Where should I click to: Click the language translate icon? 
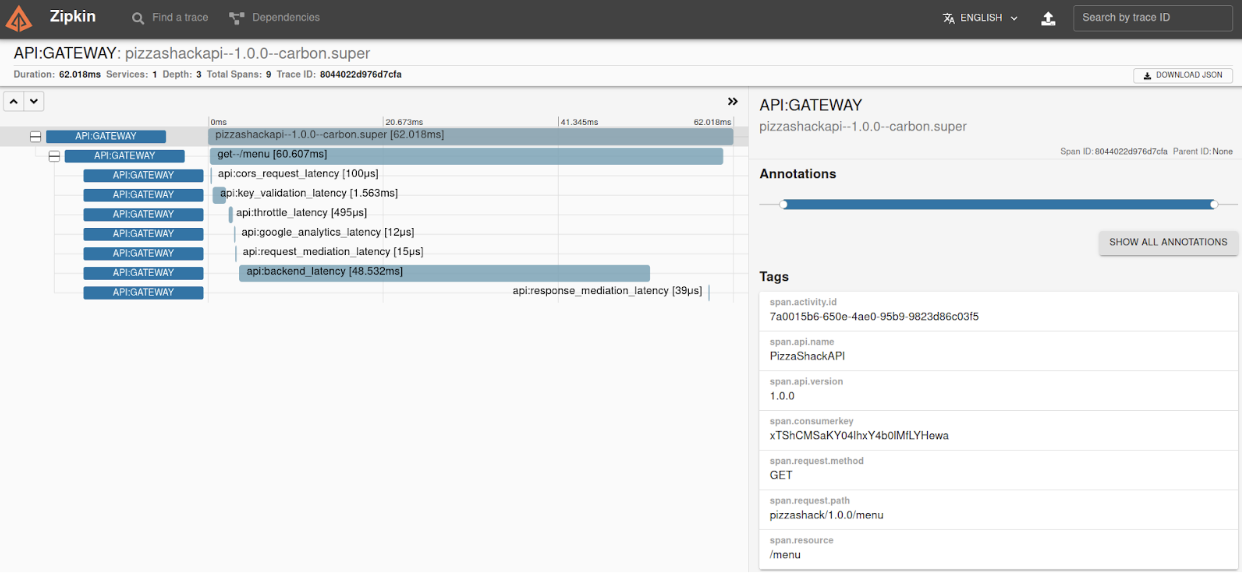click(x=947, y=17)
